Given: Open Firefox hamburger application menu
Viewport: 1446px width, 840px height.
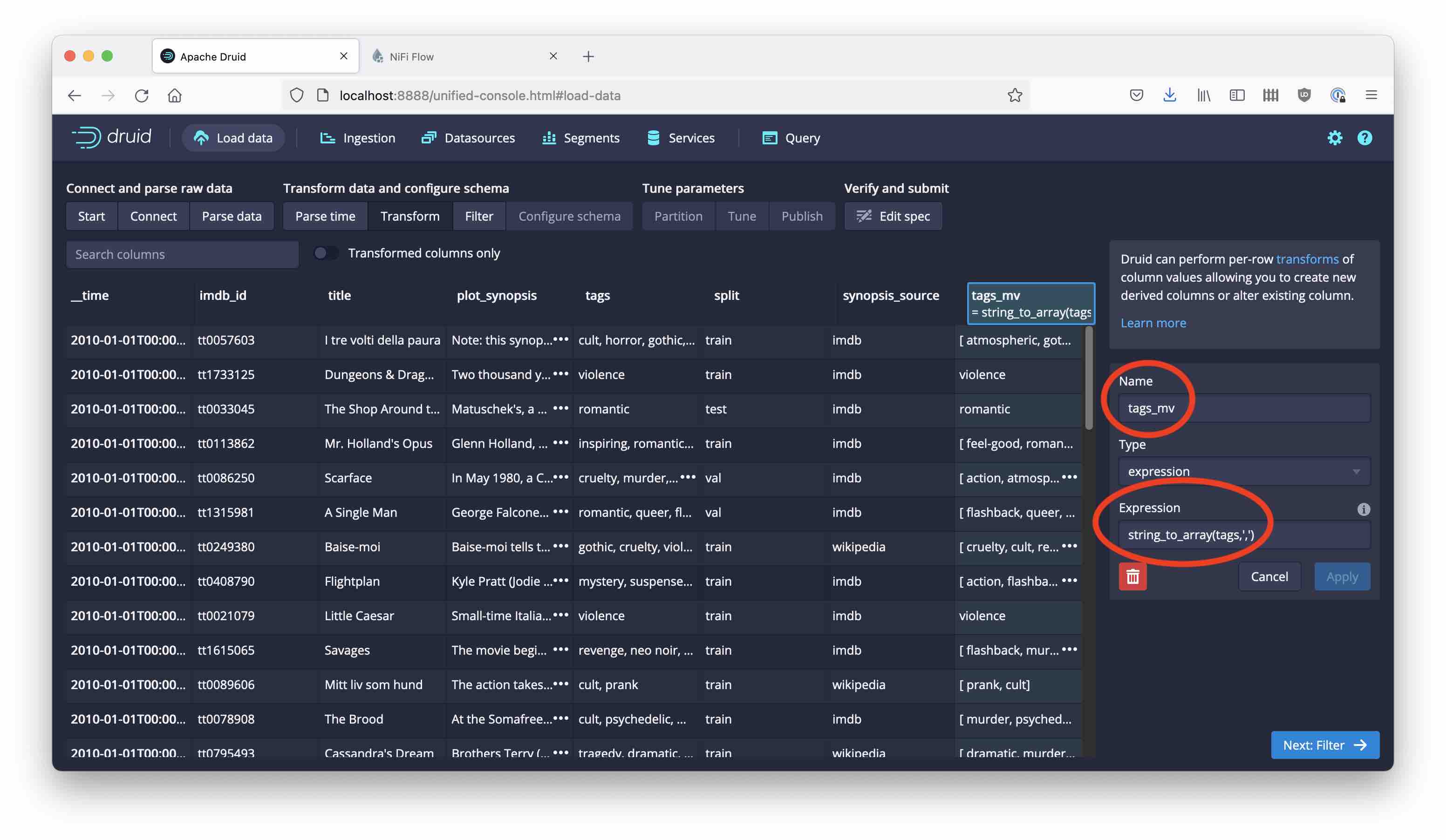Looking at the screenshot, I should coord(1371,95).
